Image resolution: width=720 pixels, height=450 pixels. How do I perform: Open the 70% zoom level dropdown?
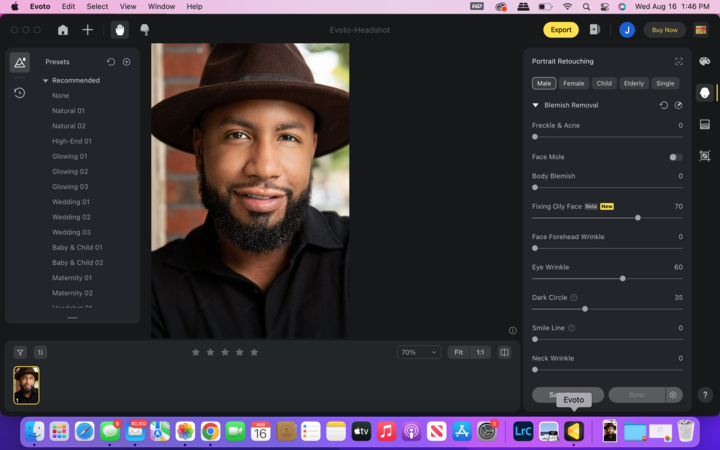tap(418, 352)
